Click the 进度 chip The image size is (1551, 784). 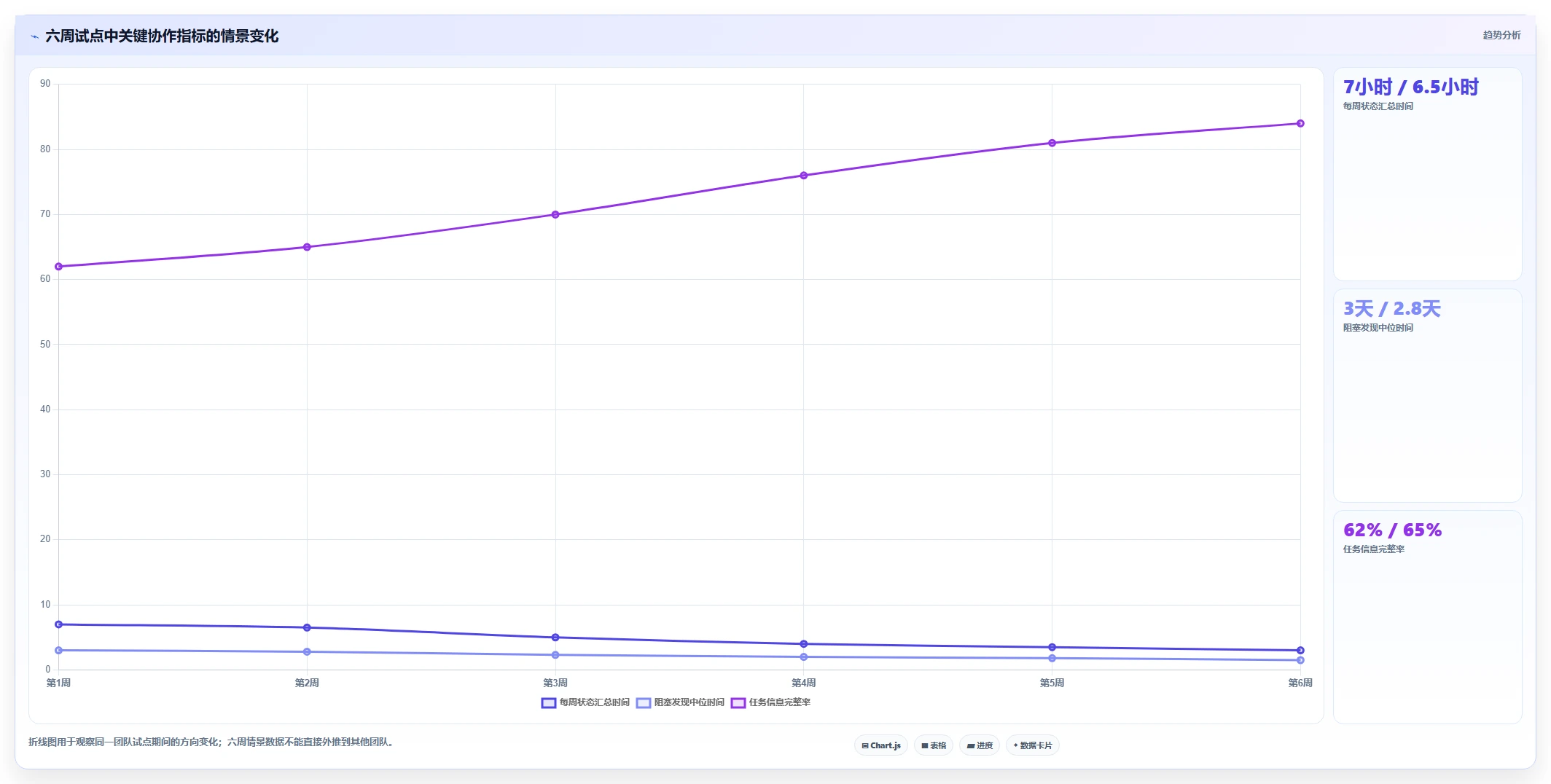tap(980, 745)
